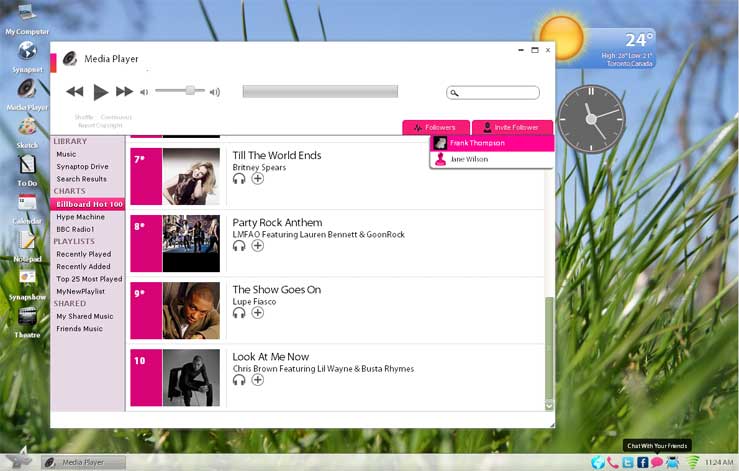Screen dimensions: 739x471
Task: Open My Computer desktop icon
Action: coord(26,12)
